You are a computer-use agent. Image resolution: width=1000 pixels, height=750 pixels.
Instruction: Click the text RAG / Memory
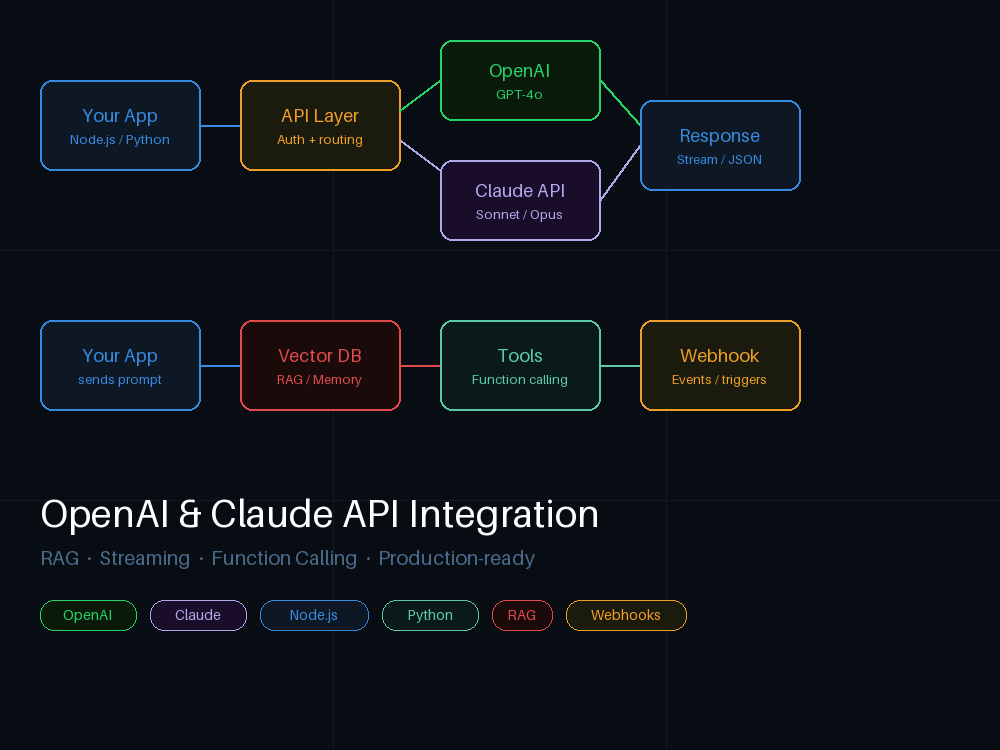(x=319, y=380)
